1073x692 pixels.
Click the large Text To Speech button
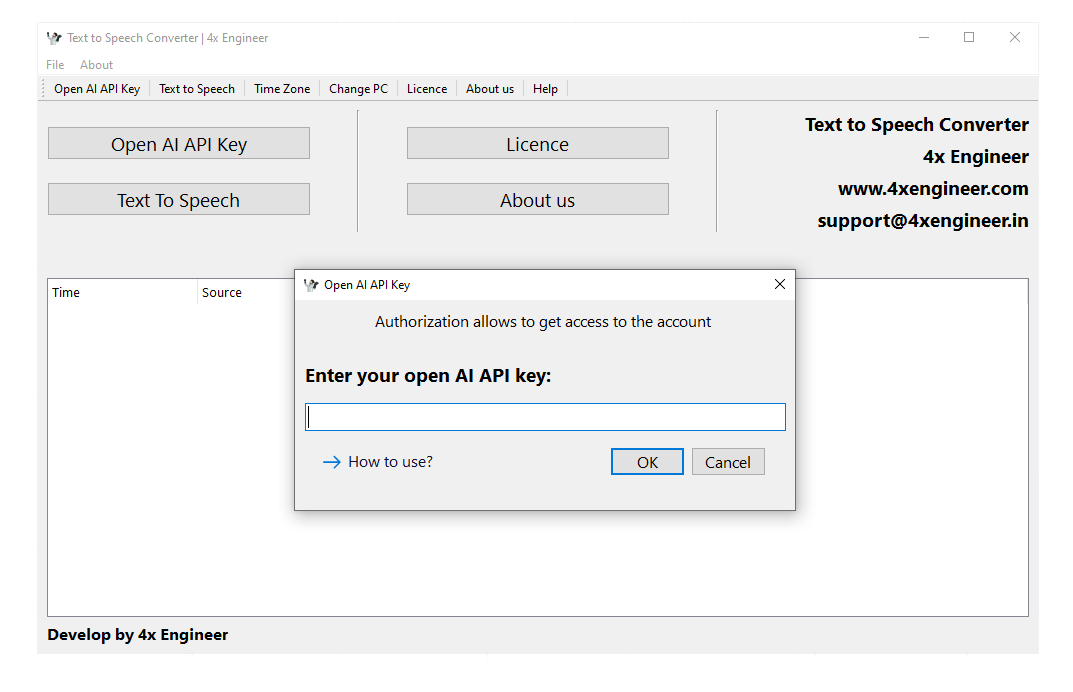[179, 199]
